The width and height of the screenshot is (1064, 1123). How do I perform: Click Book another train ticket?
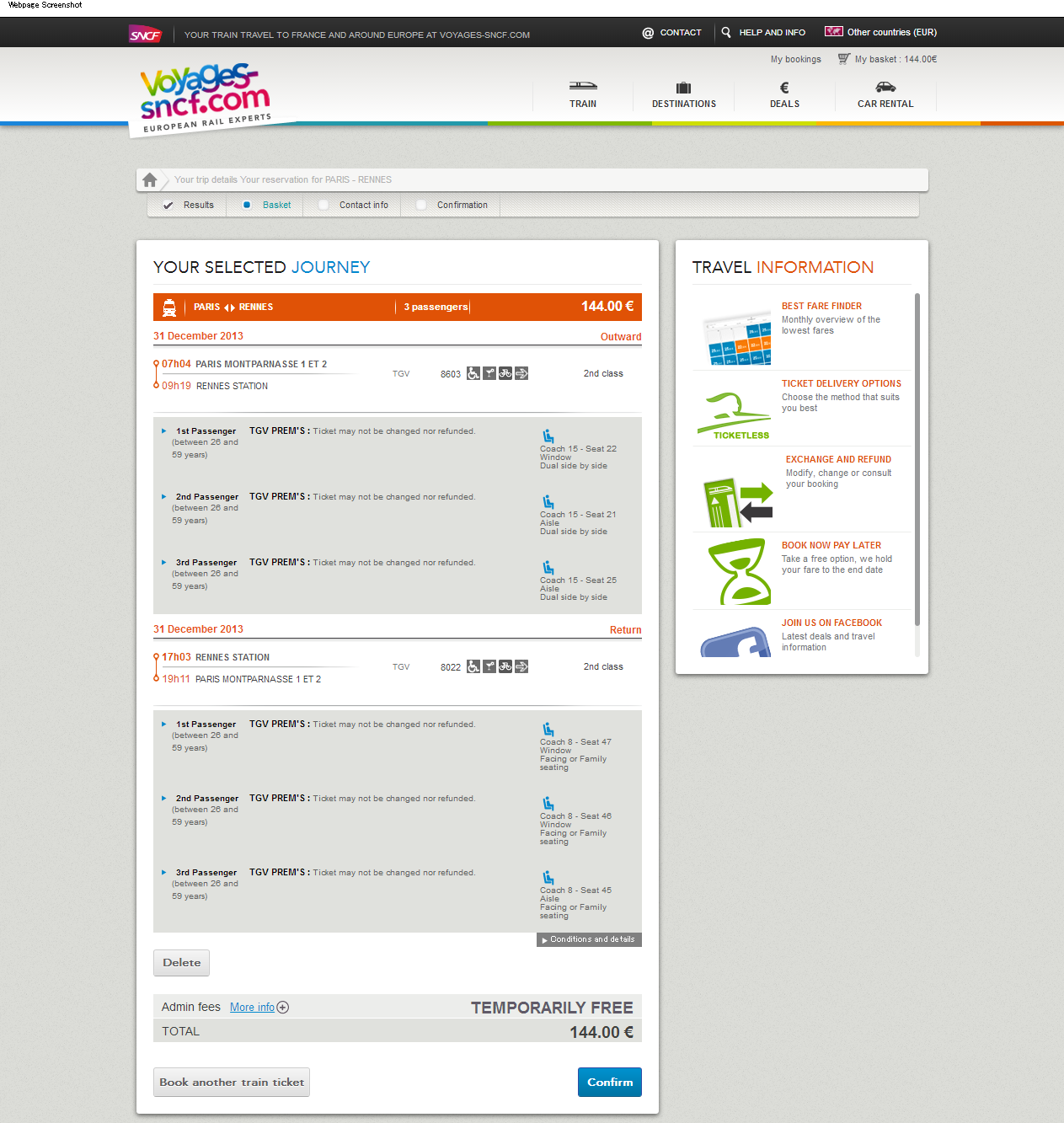click(232, 1083)
